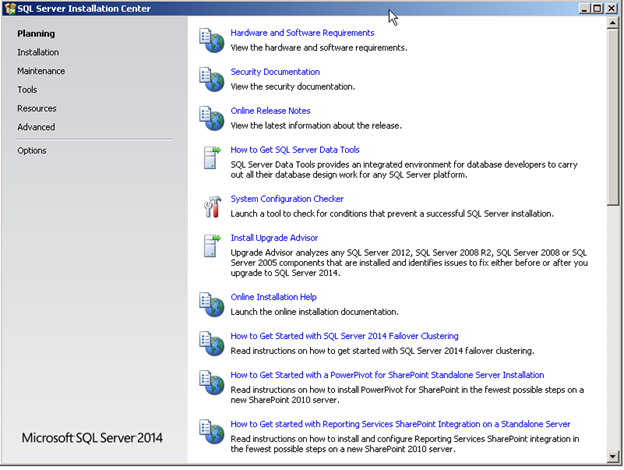This screenshot has height=470, width=624.
Task: Click the vertical scrollbar thumb
Action: (x=612, y=117)
